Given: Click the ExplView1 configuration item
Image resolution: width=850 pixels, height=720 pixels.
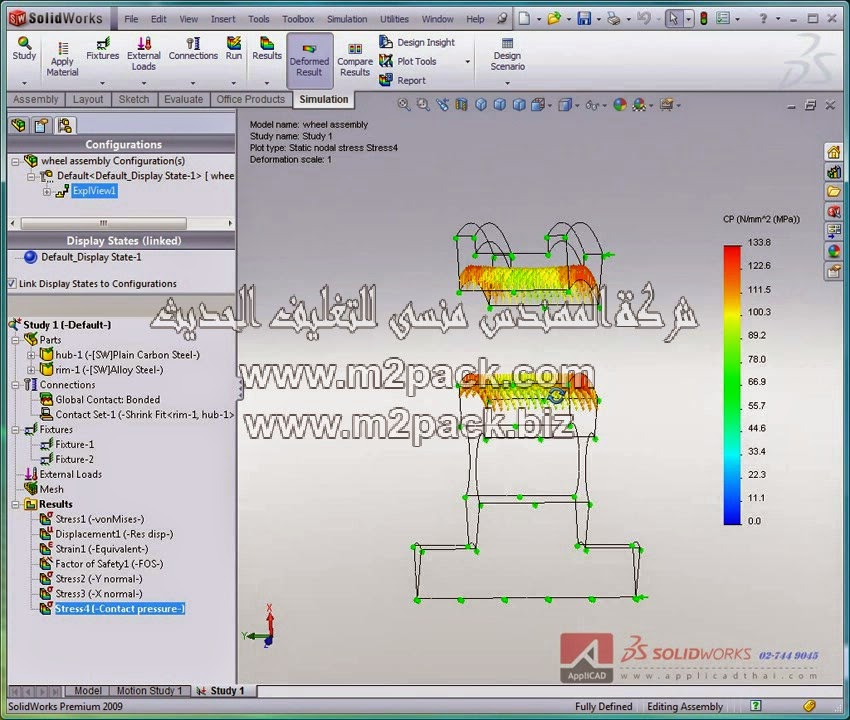Looking at the screenshot, I should (94, 191).
